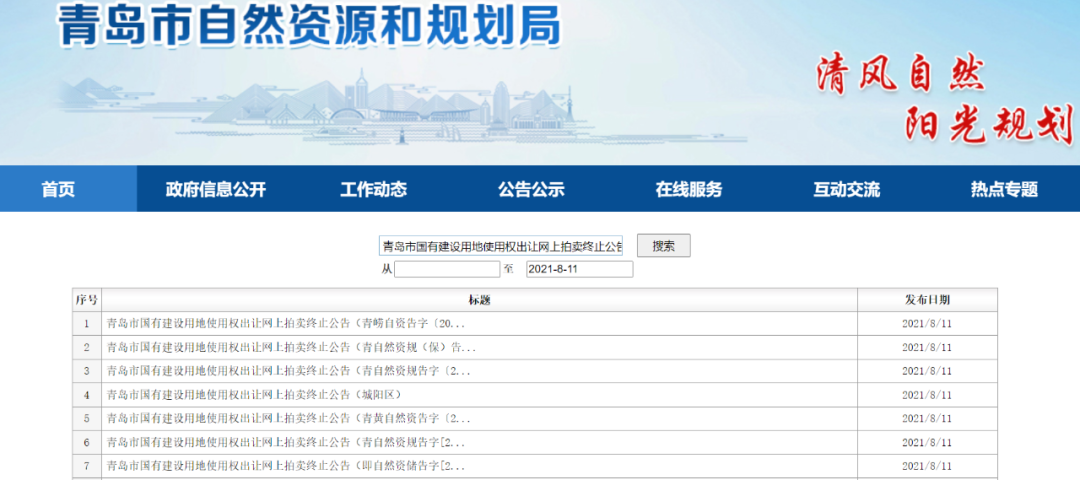
Task: Open the 在线服务 menu item
Action: (x=689, y=189)
